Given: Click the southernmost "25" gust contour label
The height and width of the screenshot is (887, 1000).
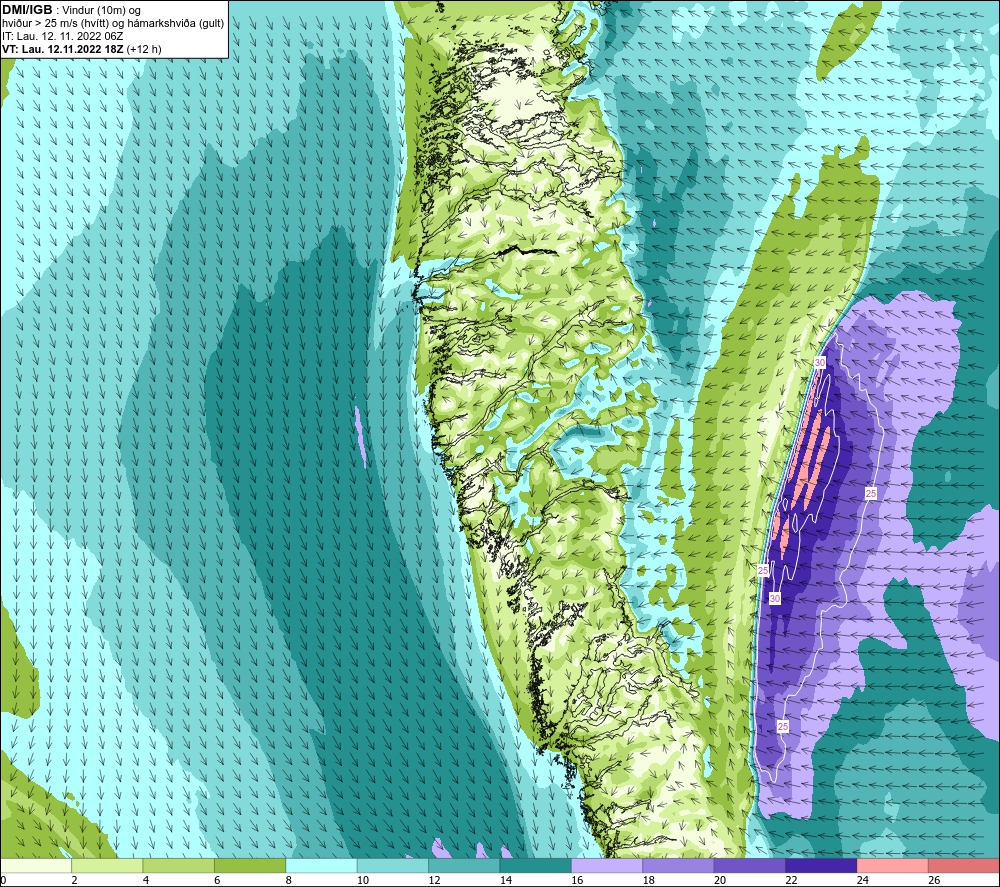Looking at the screenshot, I should pos(783,726).
